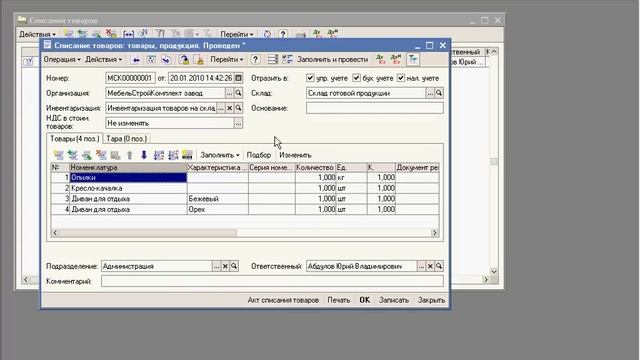Open the Действия menu in the background list window
Image resolution: width=640 pixels, height=360 pixels.
(37, 34)
